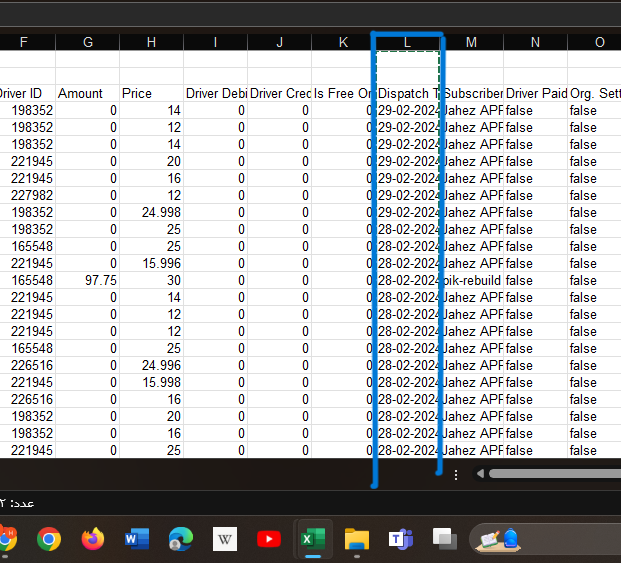Switch to Excel in the taskbar
The image size is (621, 563).
pos(313,539)
